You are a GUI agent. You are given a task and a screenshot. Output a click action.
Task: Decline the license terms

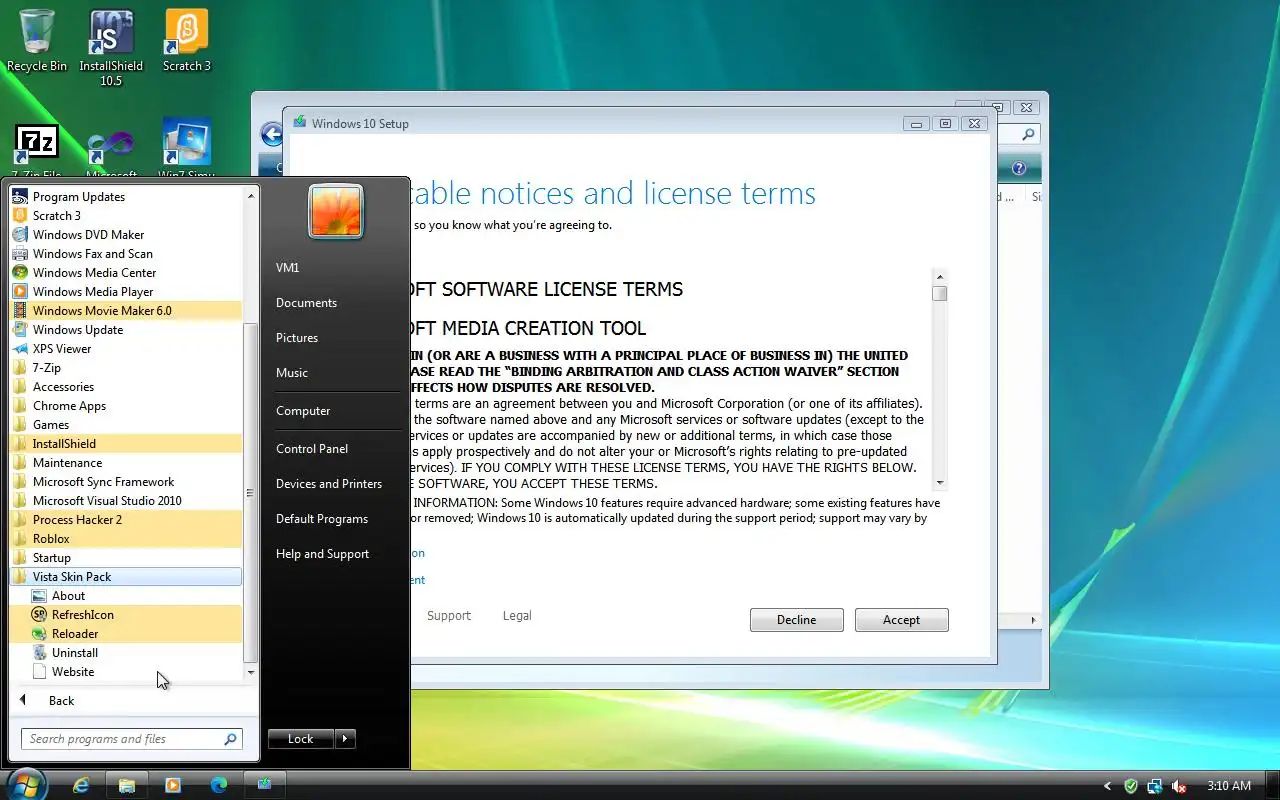click(796, 620)
